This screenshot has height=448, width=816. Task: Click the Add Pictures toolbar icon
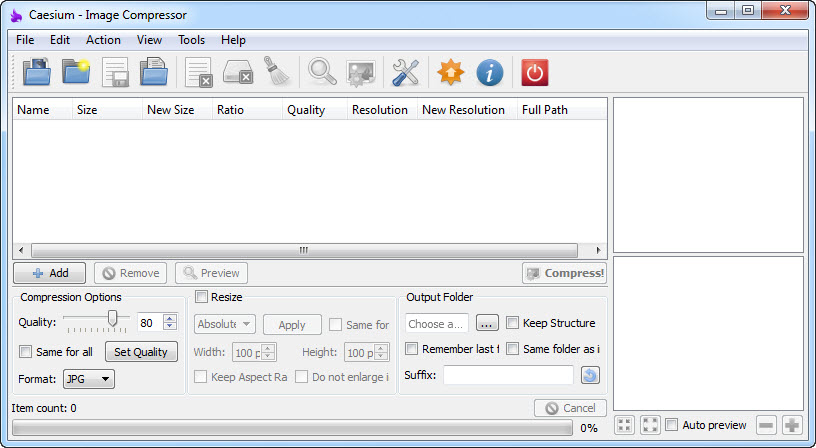click(36, 72)
